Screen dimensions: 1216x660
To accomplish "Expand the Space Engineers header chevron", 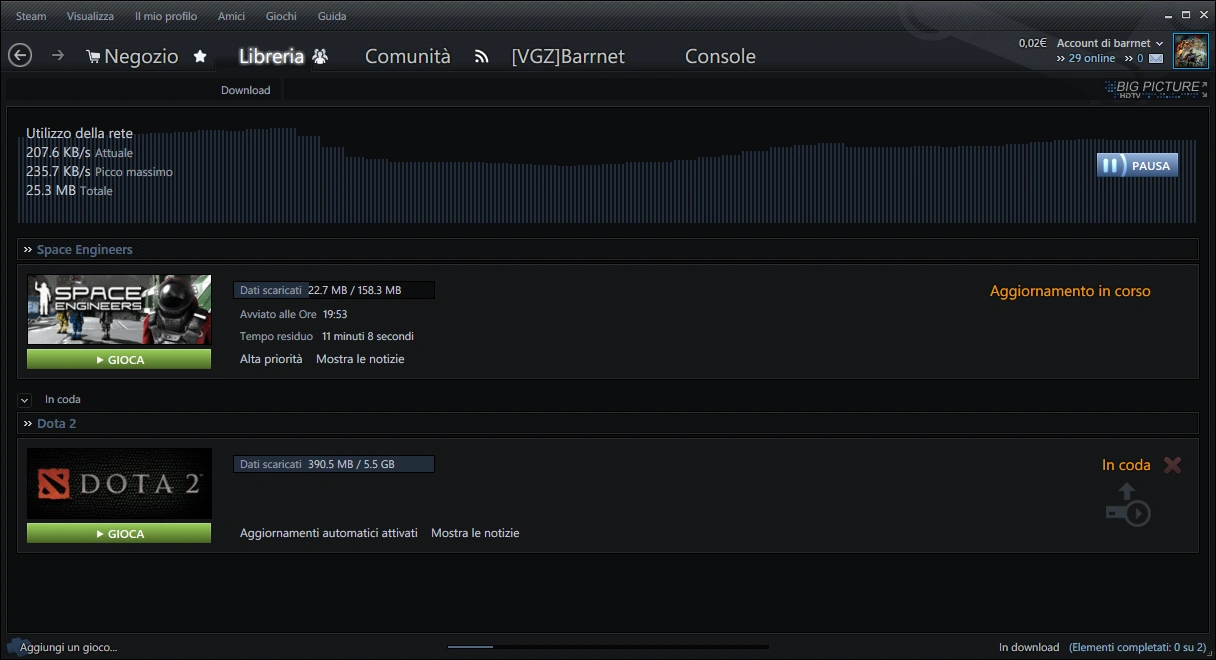I will (28, 250).
